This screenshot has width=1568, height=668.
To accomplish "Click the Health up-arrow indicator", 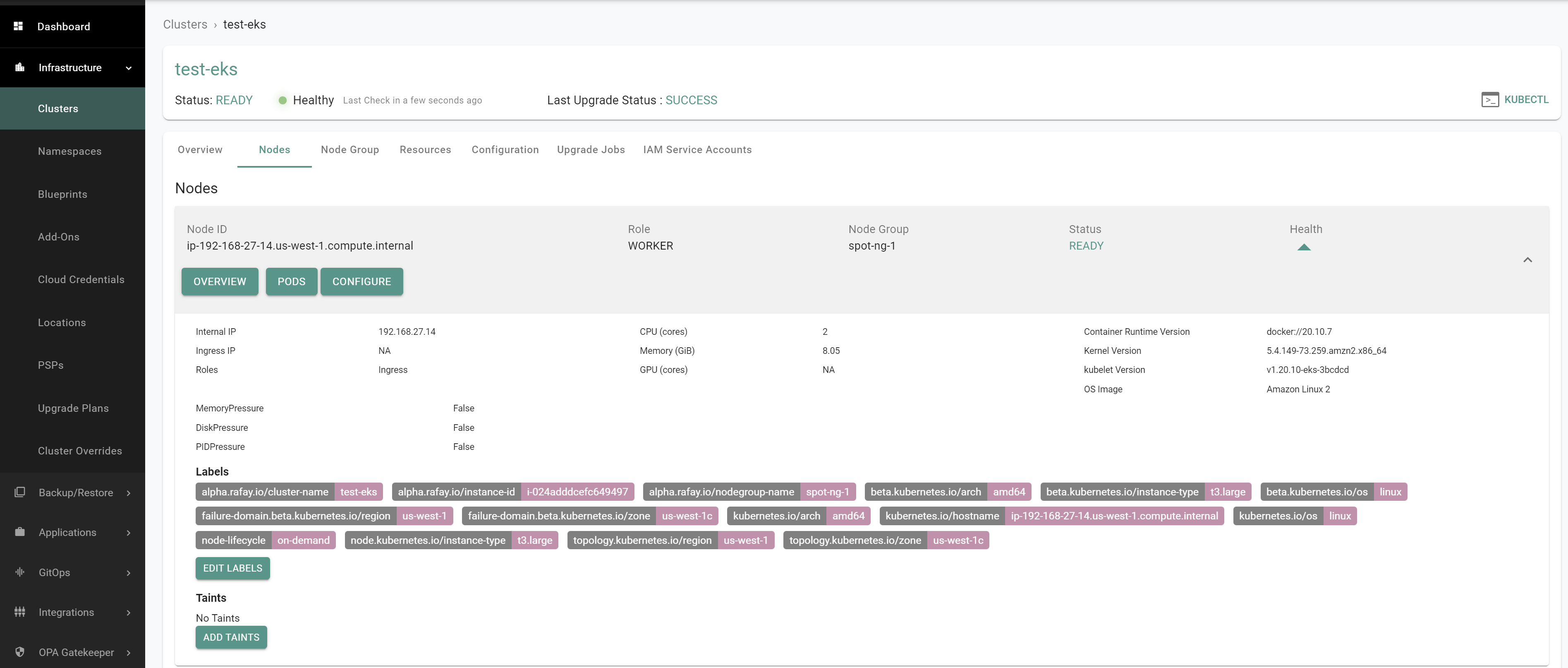I will (x=1303, y=247).
